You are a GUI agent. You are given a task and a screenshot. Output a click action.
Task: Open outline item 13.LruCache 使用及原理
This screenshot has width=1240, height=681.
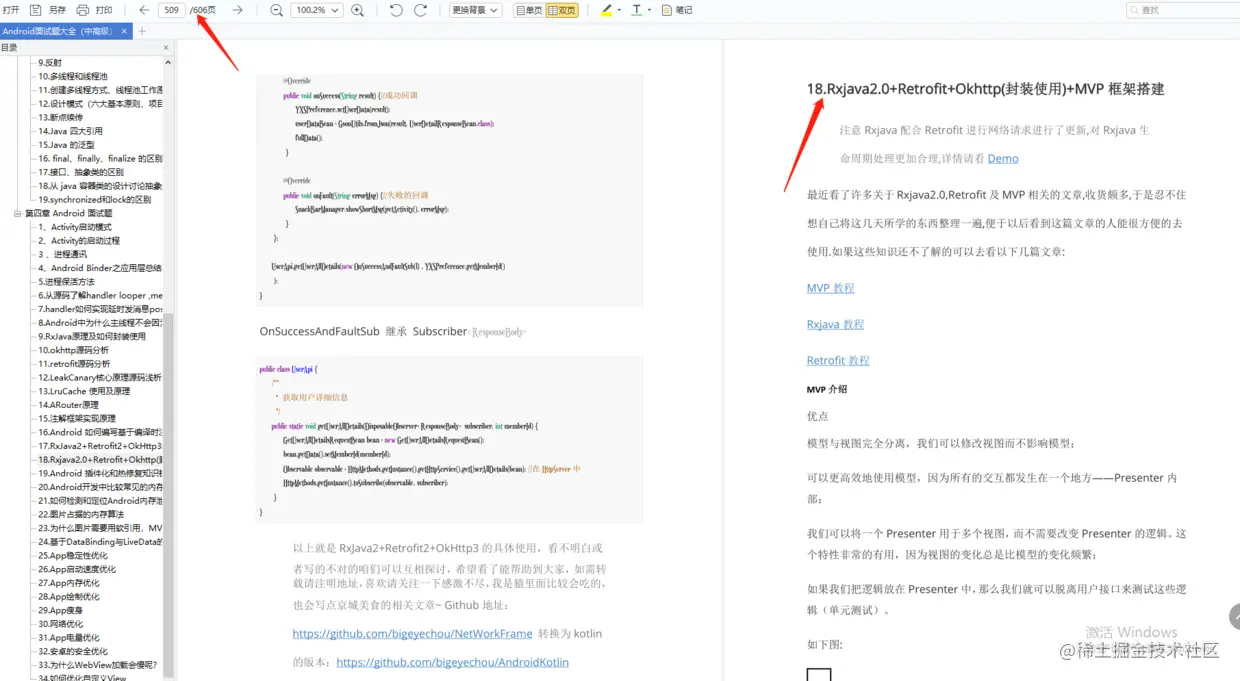pos(84,391)
